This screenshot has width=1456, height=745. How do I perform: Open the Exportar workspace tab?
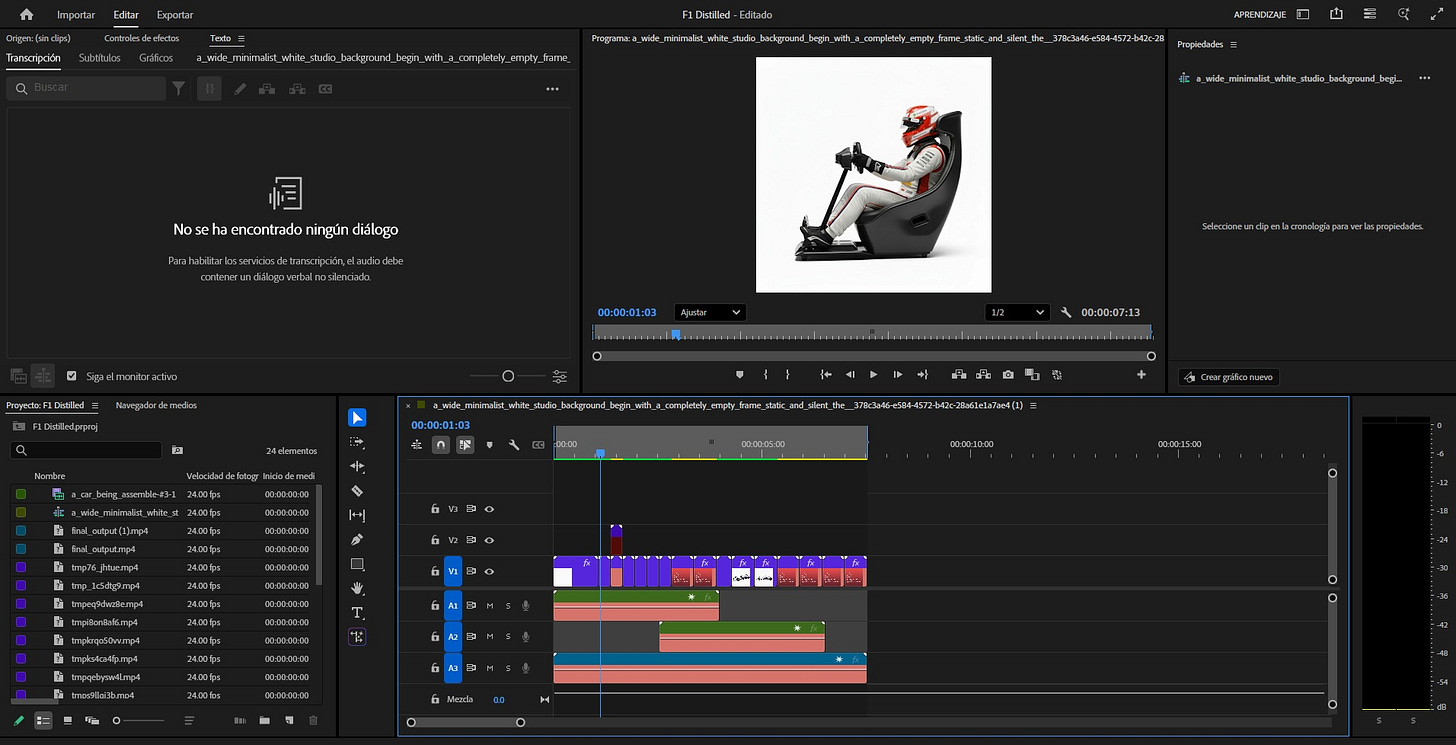tap(175, 15)
